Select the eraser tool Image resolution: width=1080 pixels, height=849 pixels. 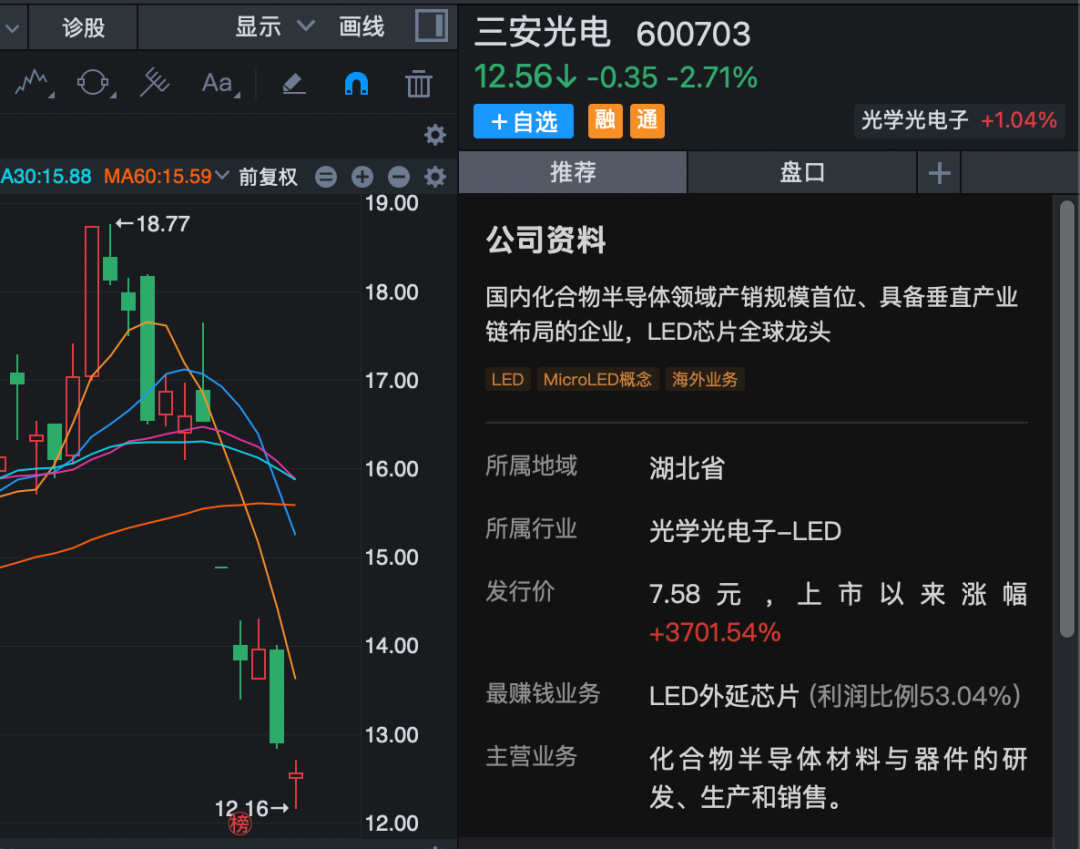click(293, 84)
